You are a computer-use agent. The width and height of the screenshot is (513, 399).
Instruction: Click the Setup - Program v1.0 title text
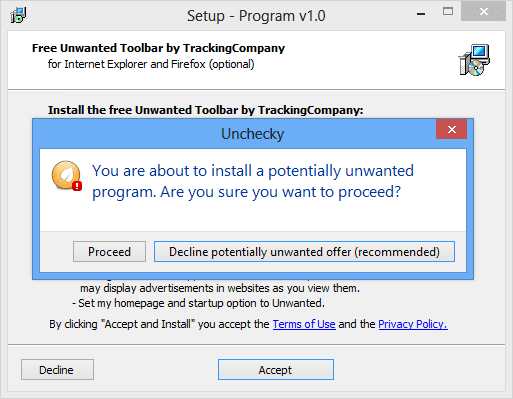pyautogui.click(x=256, y=16)
